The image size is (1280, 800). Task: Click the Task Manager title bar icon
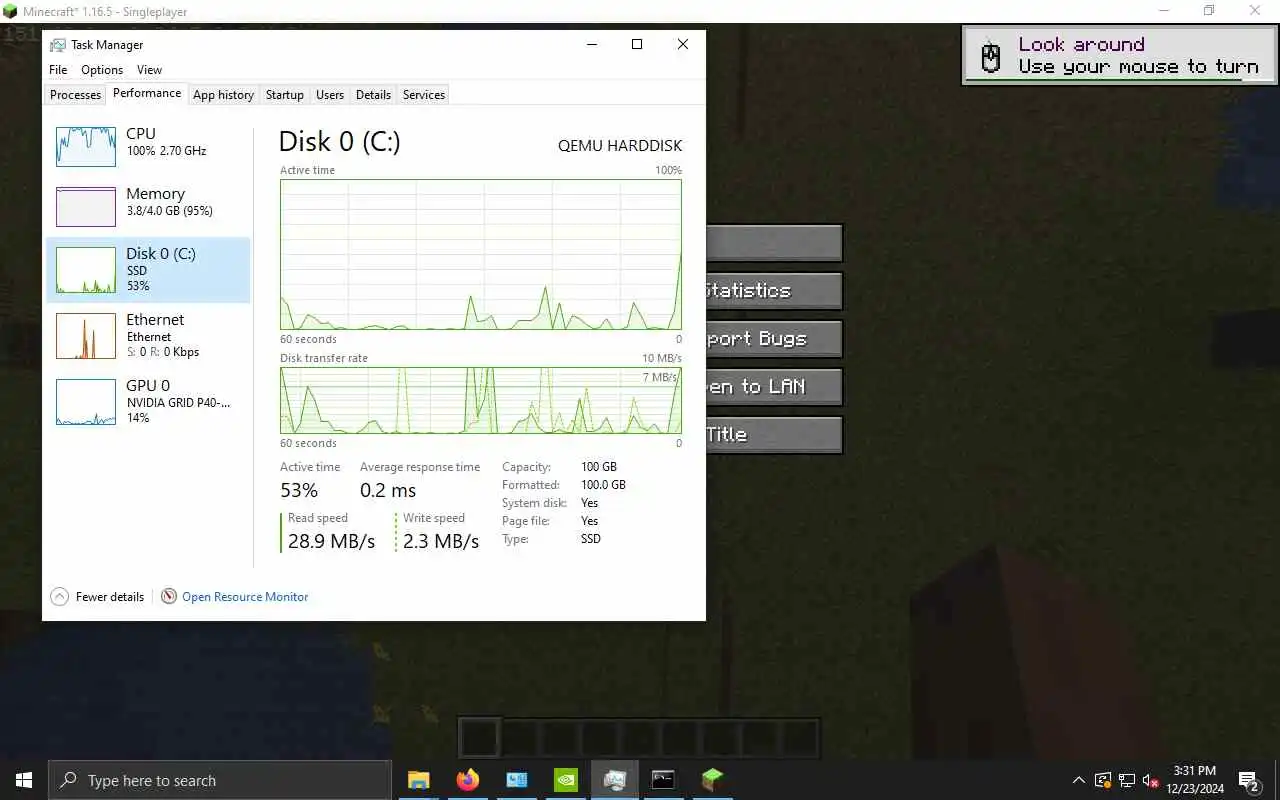pyautogui.click(x=58, y=45)
